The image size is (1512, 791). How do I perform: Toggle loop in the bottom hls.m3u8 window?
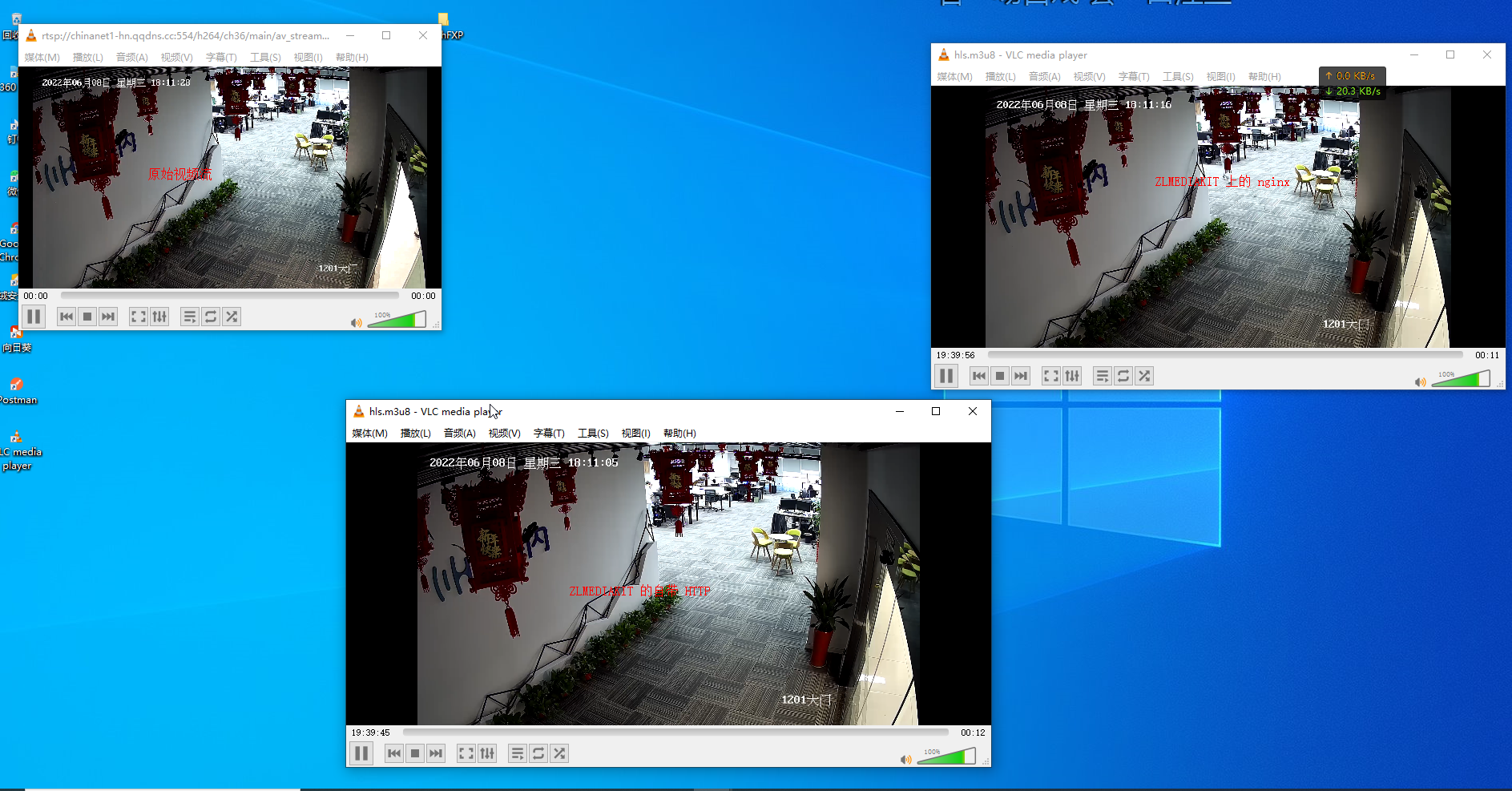[x=538, y=753]
